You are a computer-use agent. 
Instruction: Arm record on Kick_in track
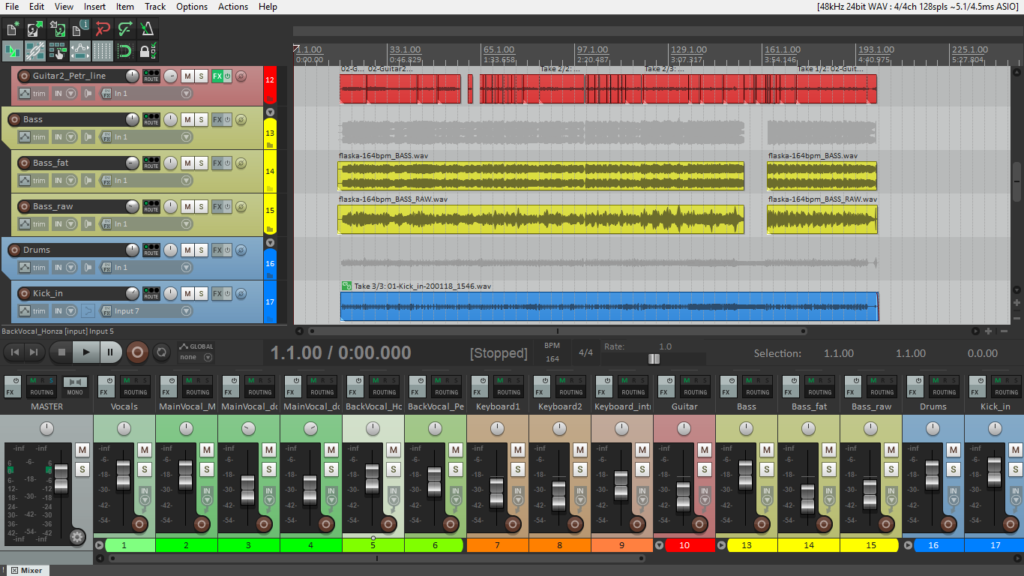coord(24,293)
